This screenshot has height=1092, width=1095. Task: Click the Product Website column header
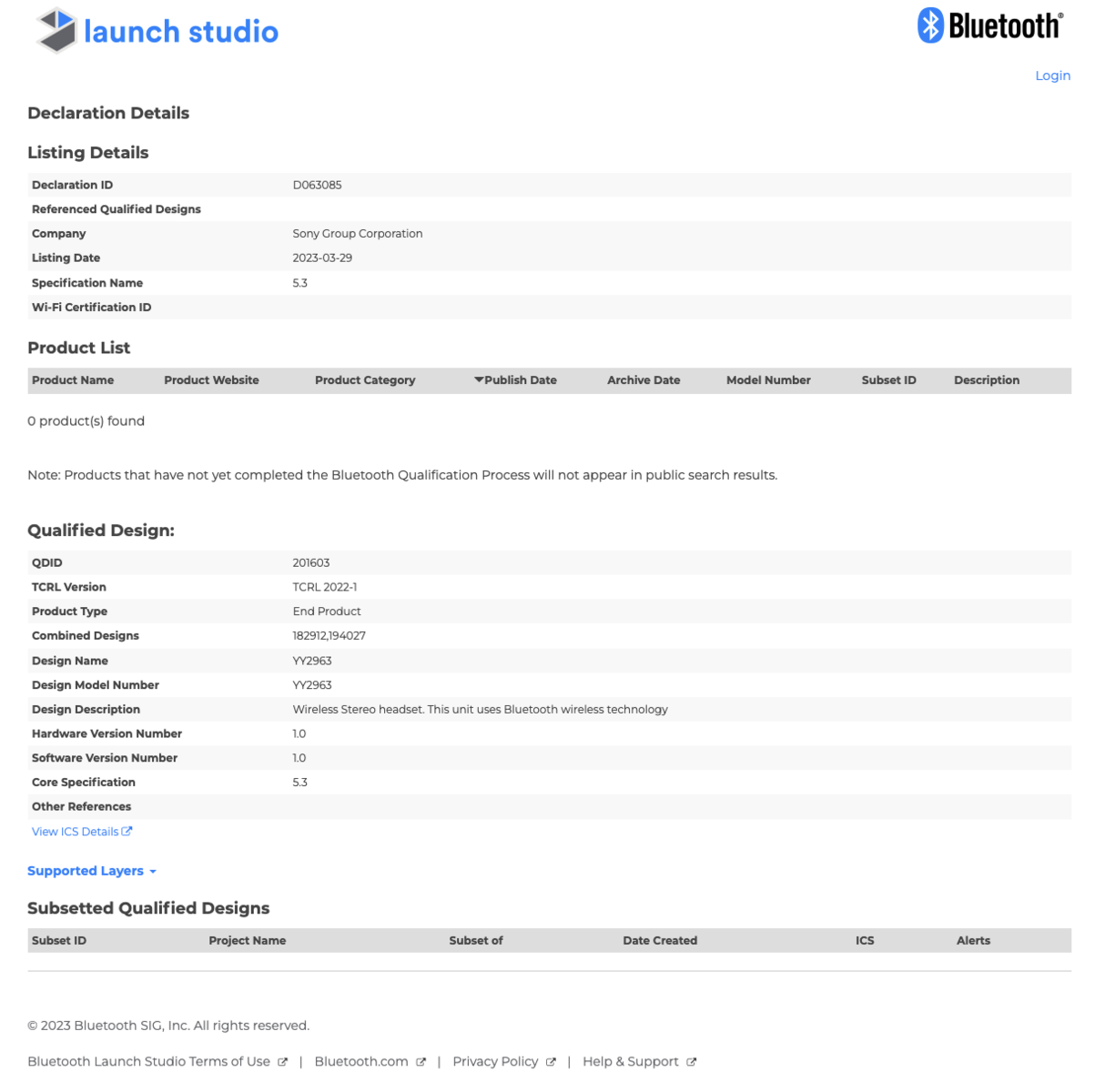tap(211, 380)
